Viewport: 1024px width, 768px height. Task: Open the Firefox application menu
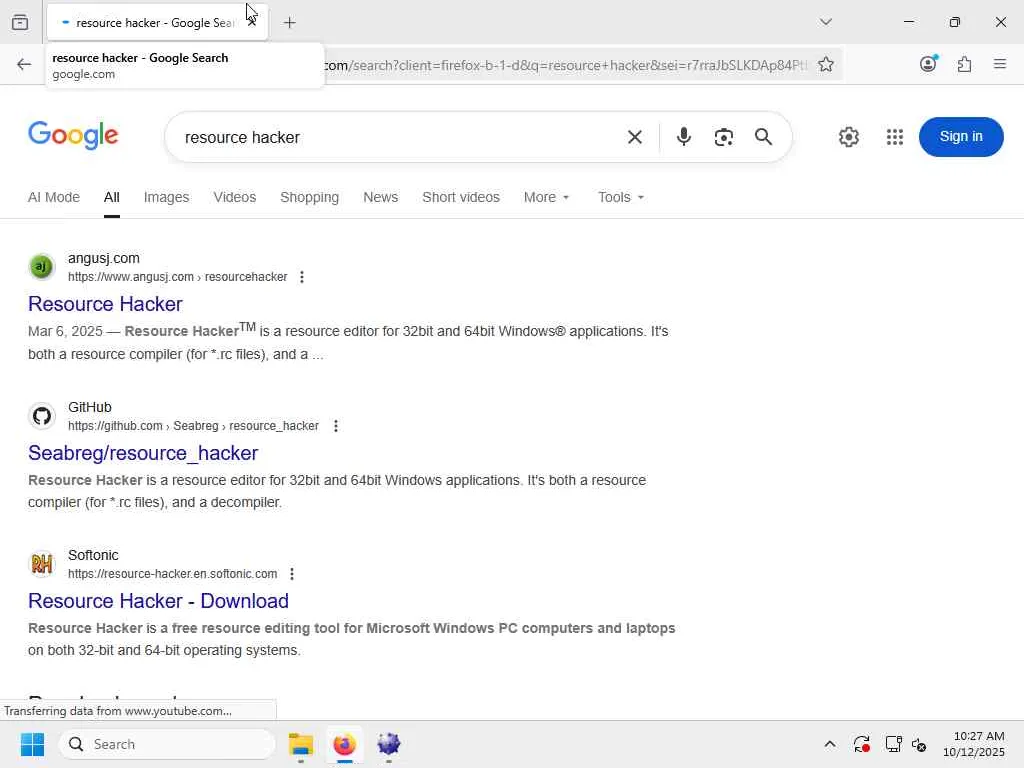click(x=999, y=64)
